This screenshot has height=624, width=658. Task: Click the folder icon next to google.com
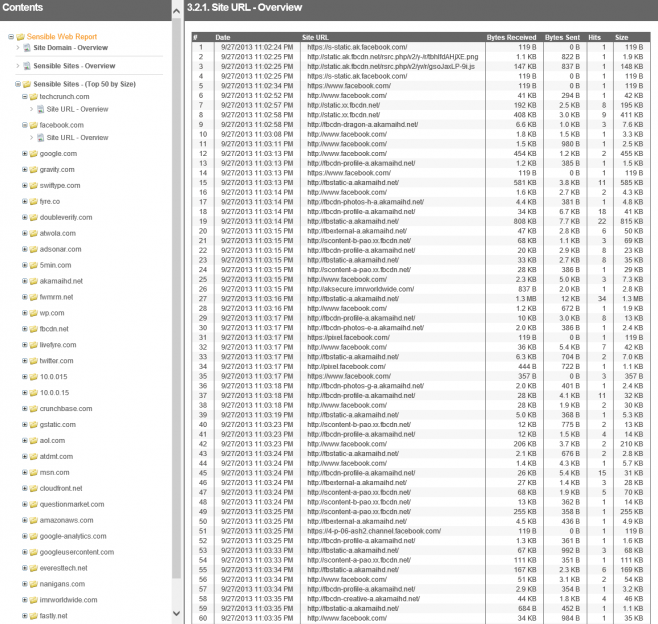(34, 153)
